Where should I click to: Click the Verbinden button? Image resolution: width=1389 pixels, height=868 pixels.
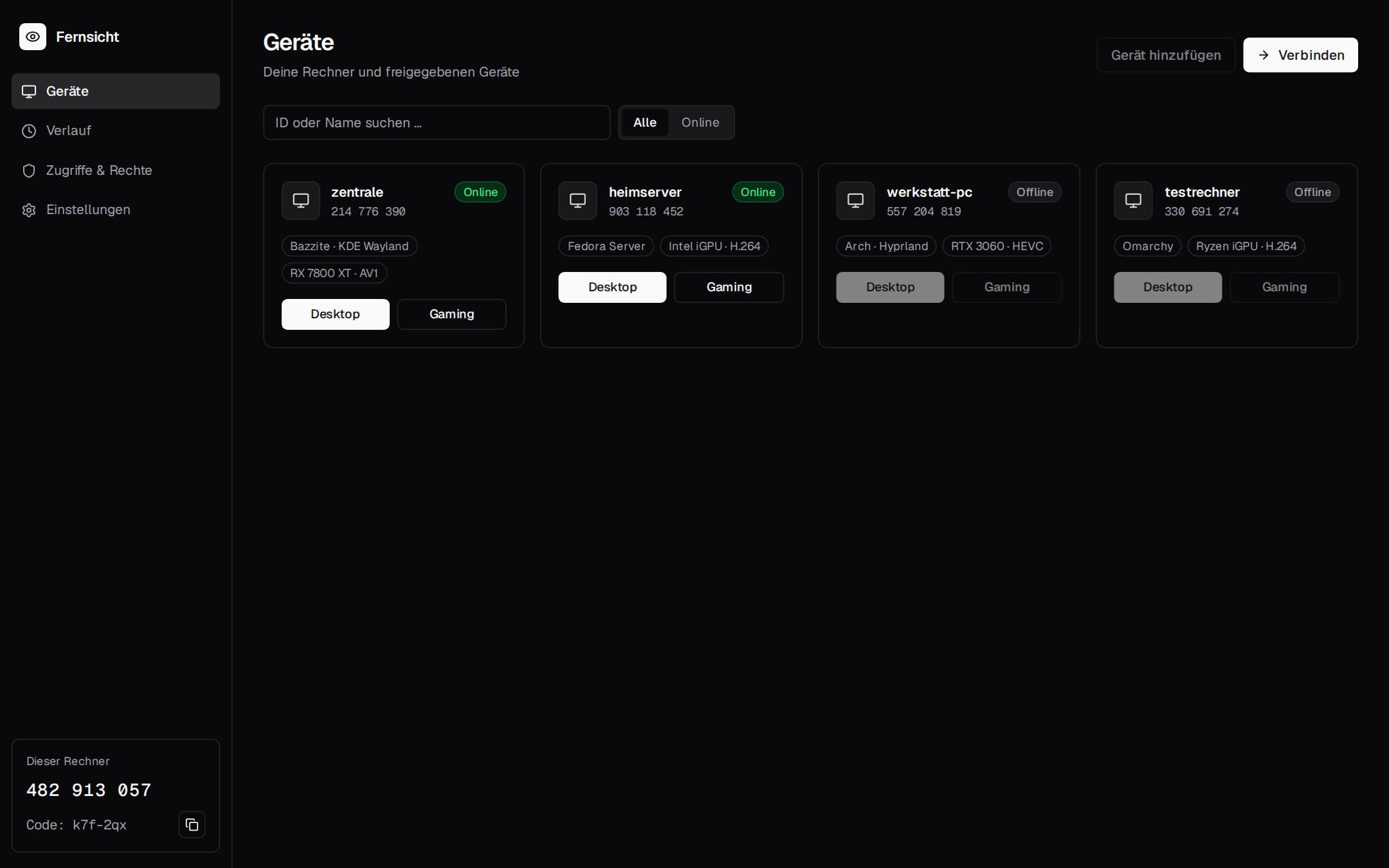point(1300,55)
